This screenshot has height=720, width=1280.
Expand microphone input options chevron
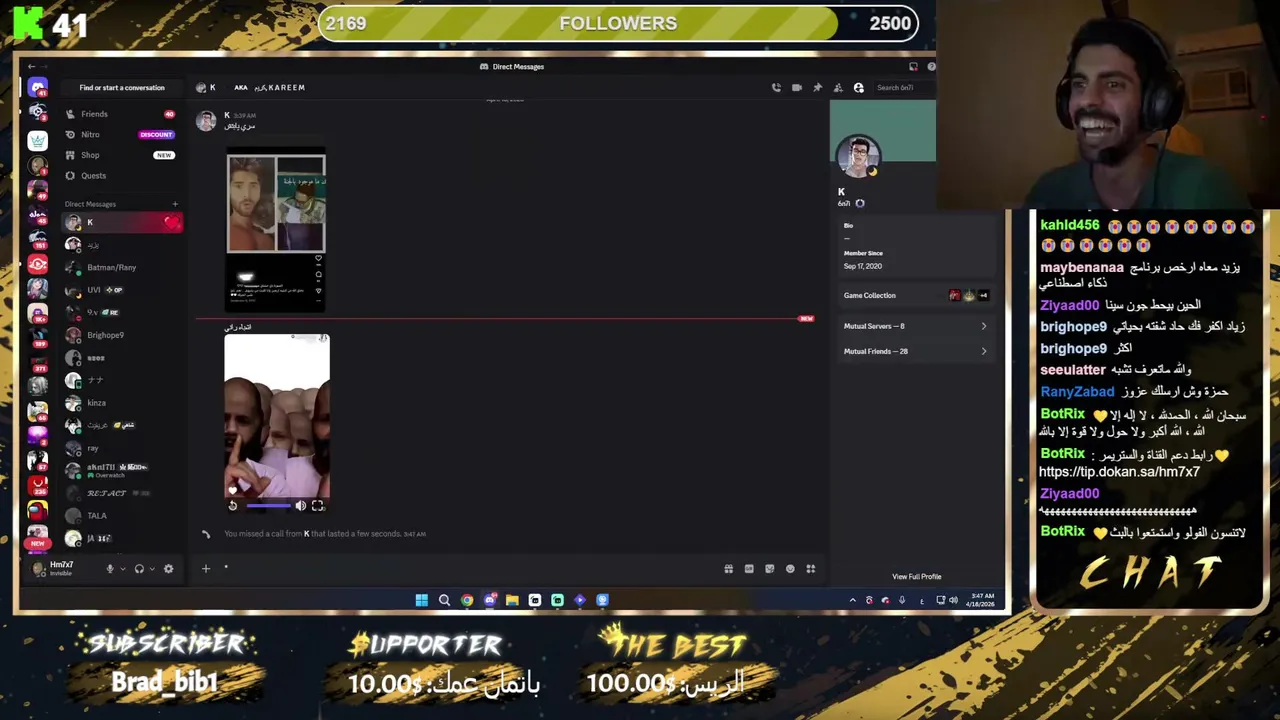click(123, 569)
